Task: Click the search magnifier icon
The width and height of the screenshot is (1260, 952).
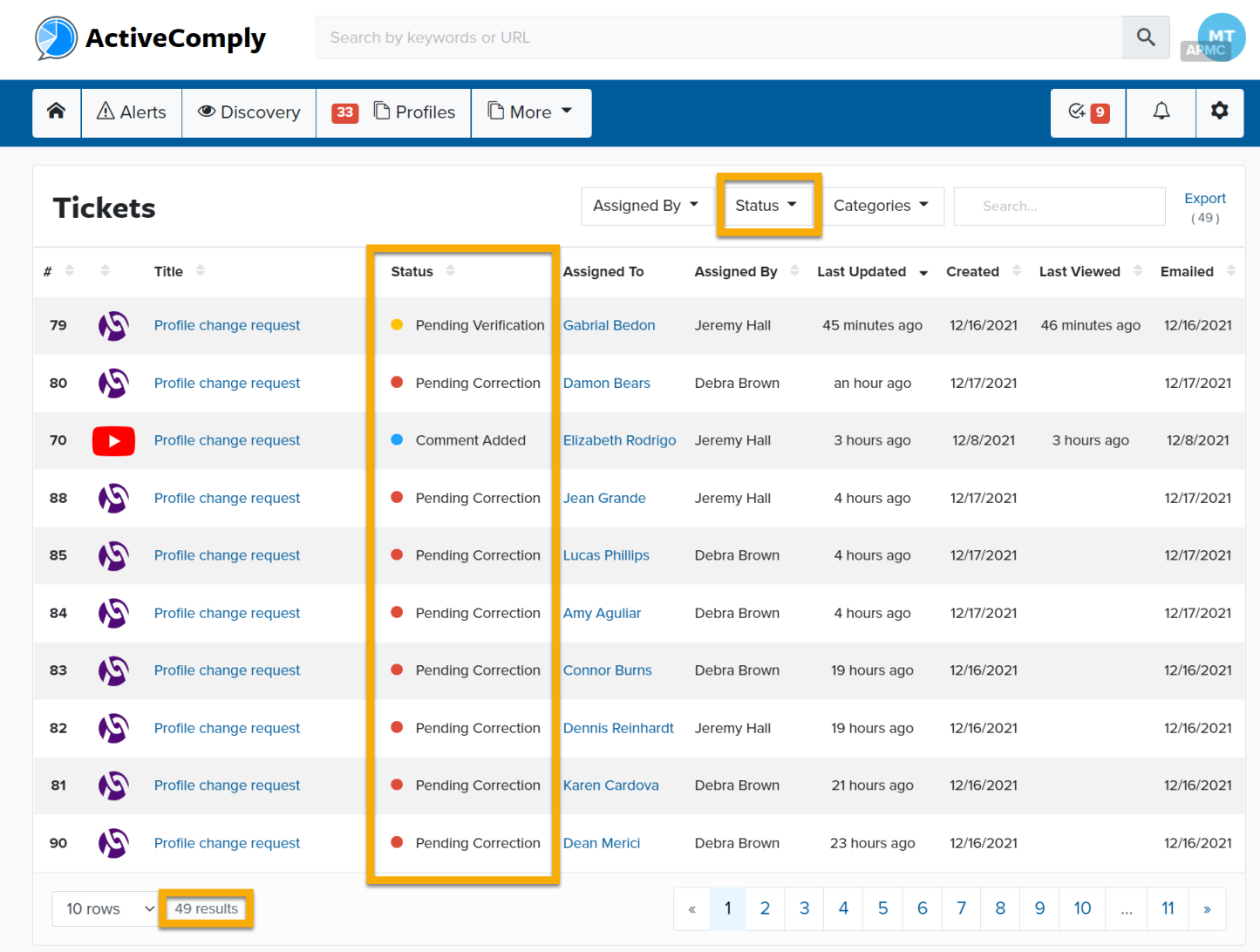Action: tap(1146, 37)
